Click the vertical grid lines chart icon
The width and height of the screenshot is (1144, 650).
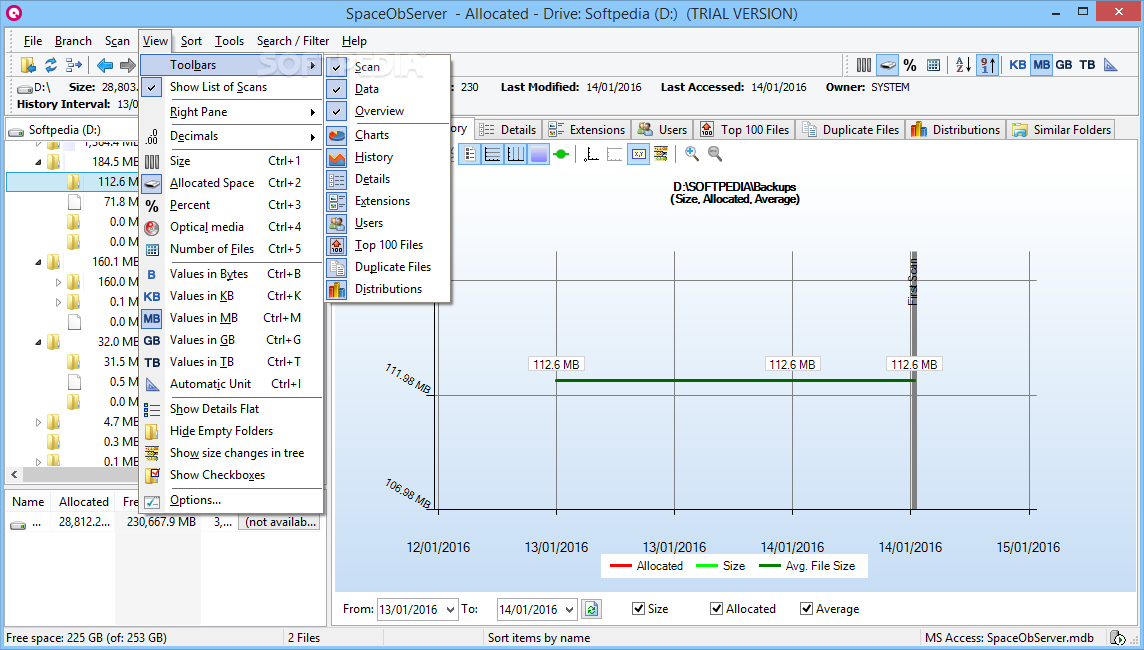(x=516, y=154)
